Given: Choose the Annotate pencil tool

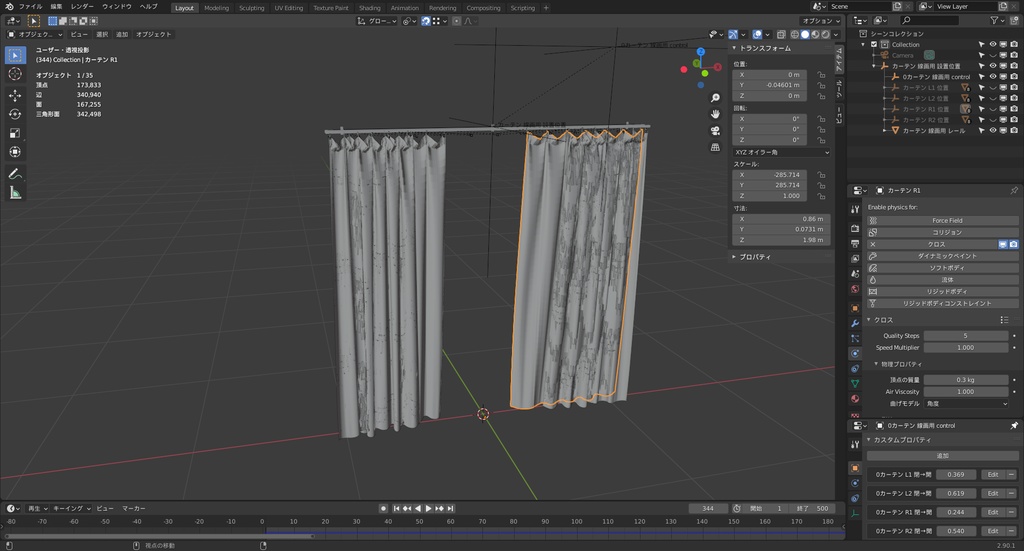Looking at the screenshot, I should coord(15,174).
